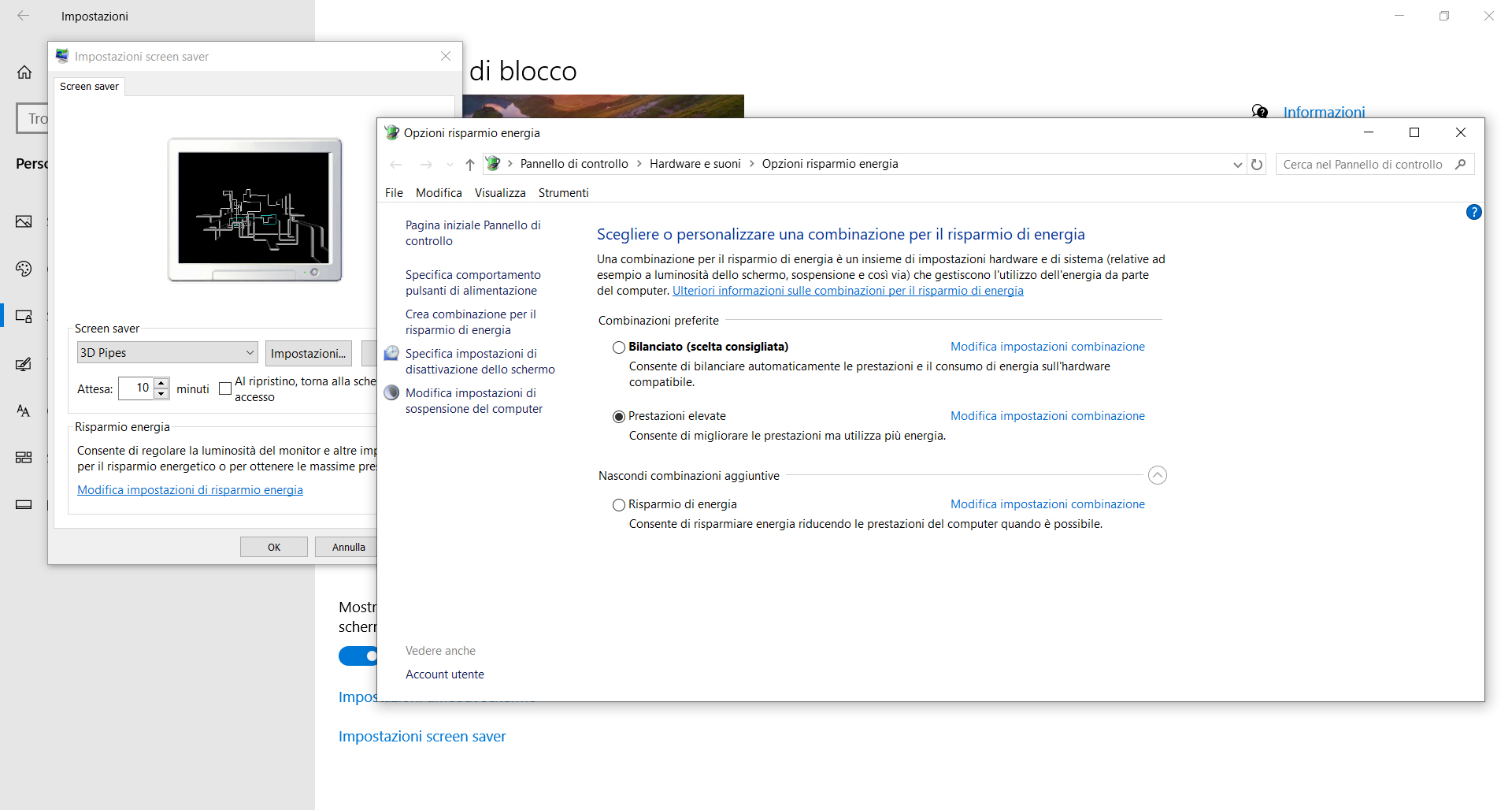Image resolution: width=1512 pixels, height=810 pixels.
Task: Click the Control Panel icon in address bar
Action: point(493,163)
